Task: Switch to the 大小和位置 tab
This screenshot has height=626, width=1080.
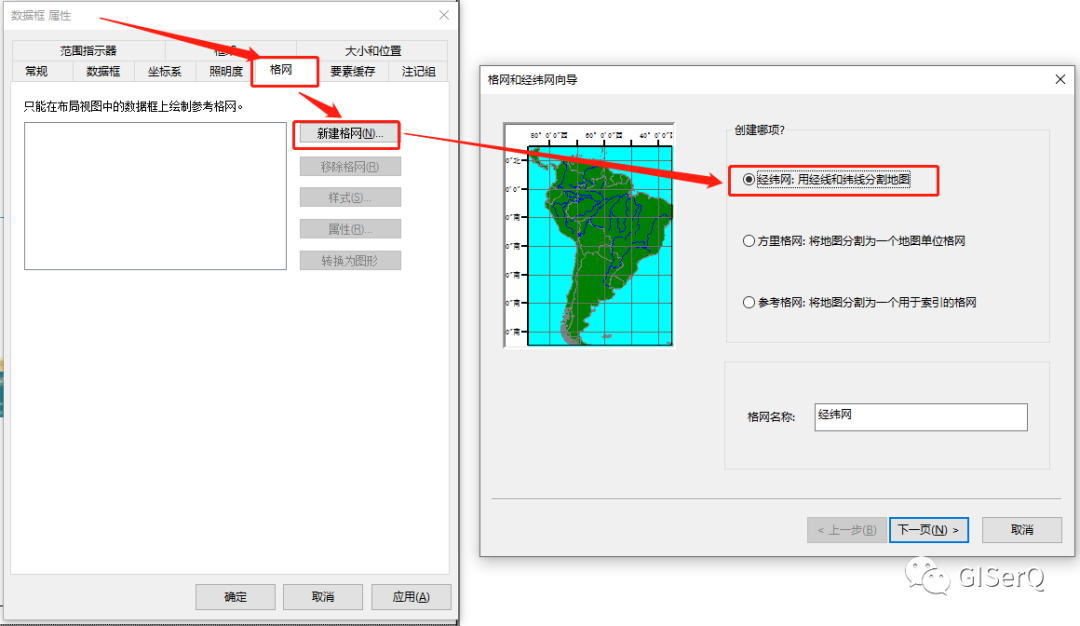Action: point(373,51)
